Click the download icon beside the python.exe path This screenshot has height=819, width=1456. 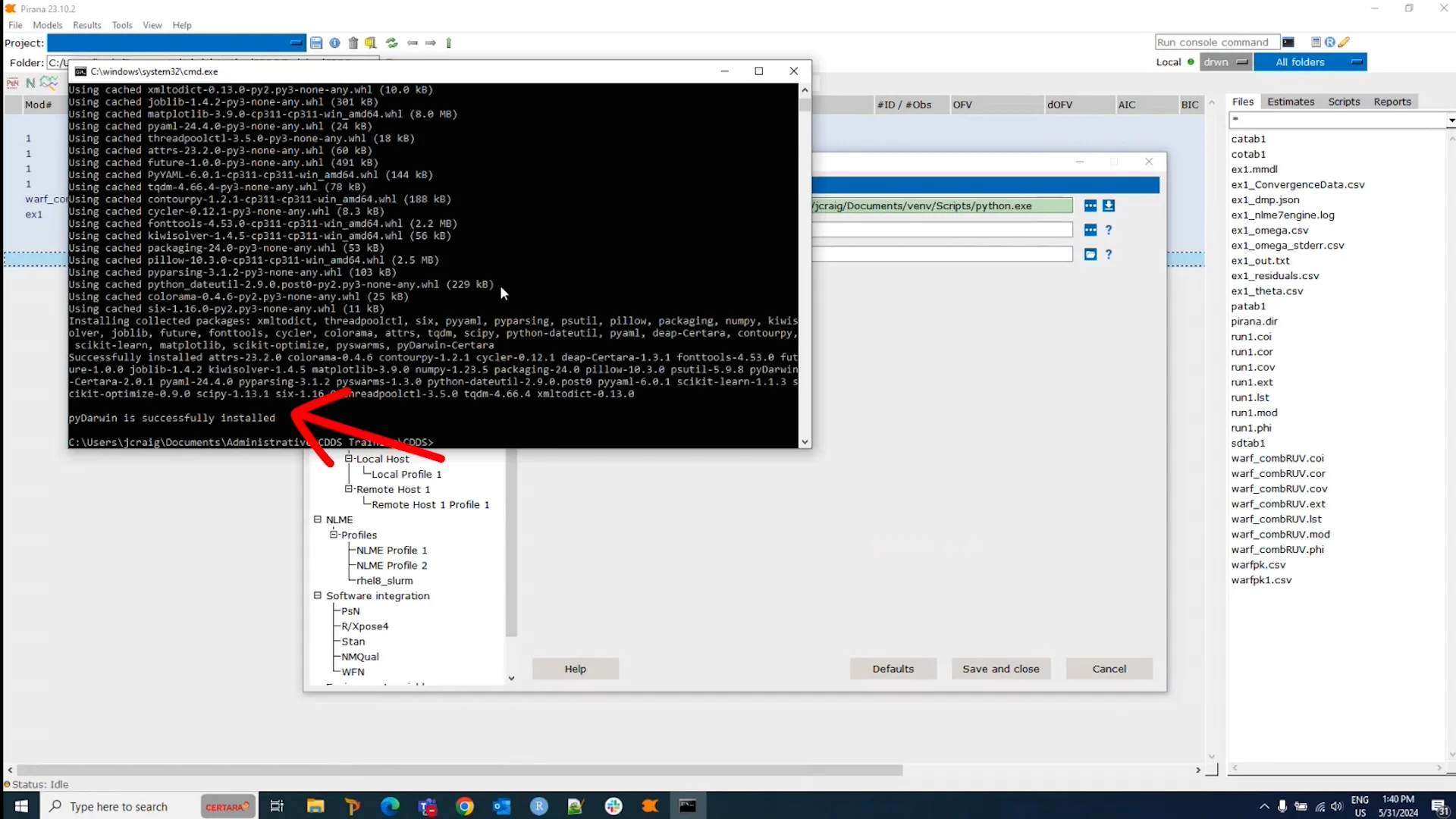click(x=1109, y=206)
